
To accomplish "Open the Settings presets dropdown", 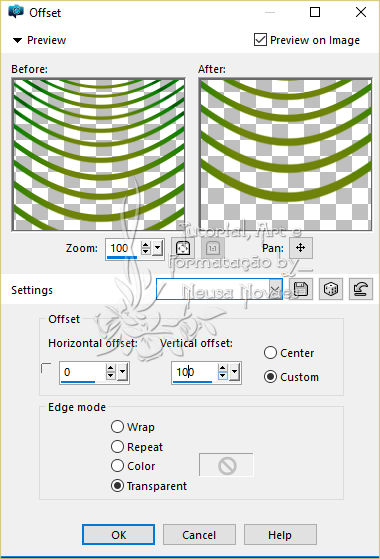I will [274, 289].
